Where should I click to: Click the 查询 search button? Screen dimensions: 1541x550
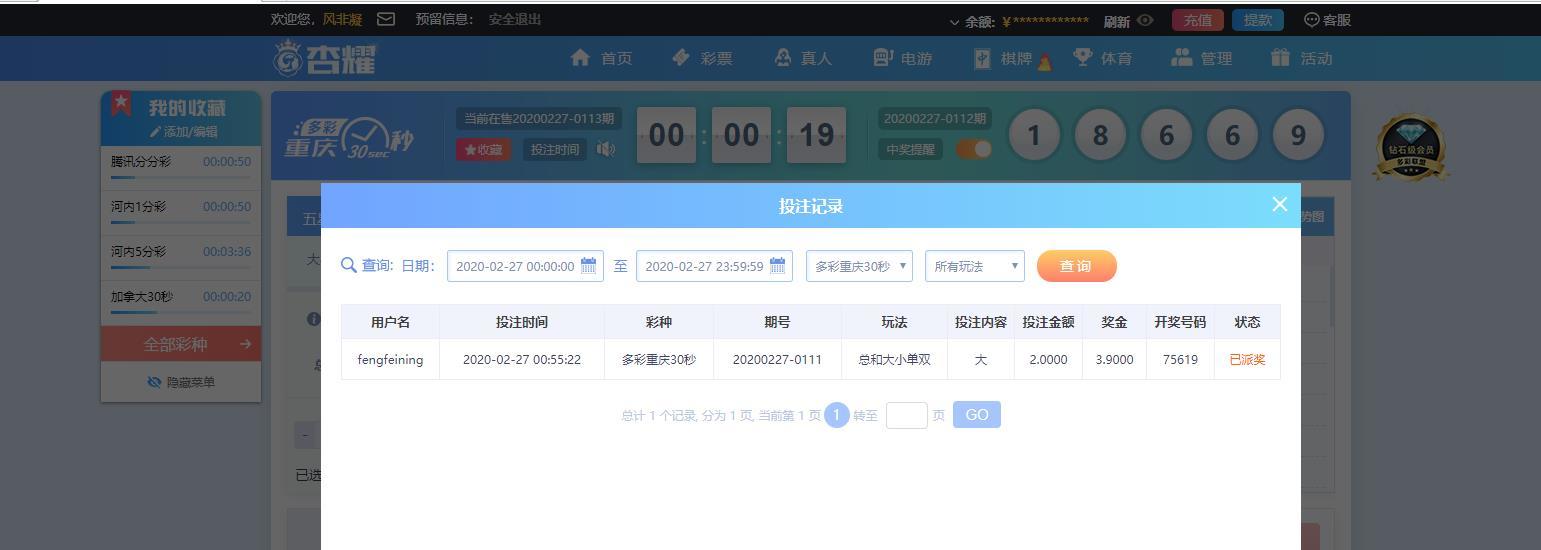click(1077, 266)
